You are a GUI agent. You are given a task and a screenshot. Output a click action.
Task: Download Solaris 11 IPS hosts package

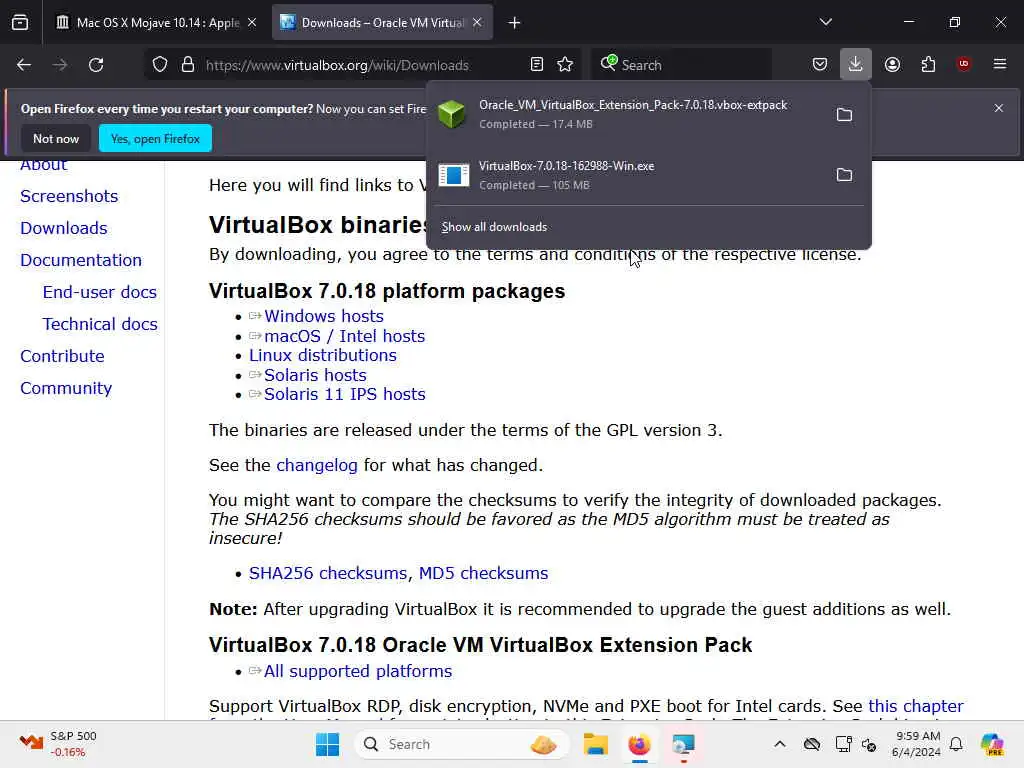pos(345,394)
